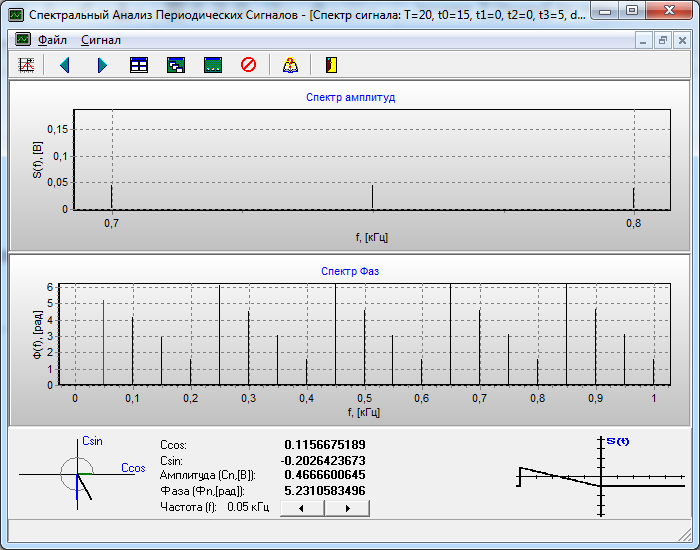This screenshot has height=550, width=700.
Task: Decrease frequency with the left stepper arrow
Action: point(302,508)
